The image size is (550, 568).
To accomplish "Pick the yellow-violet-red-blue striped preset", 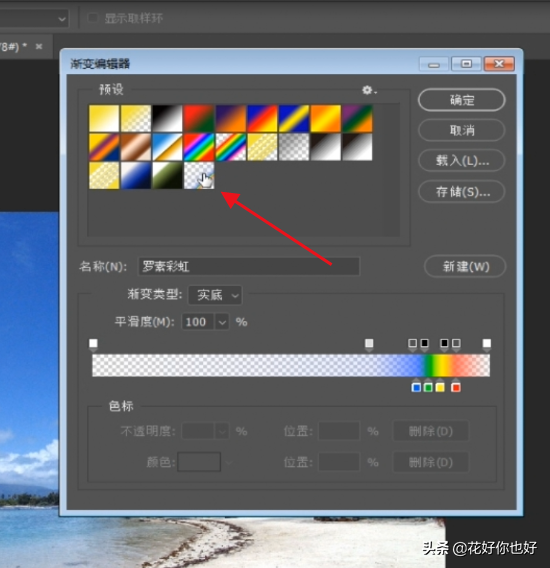I will [x=104, y=147].
